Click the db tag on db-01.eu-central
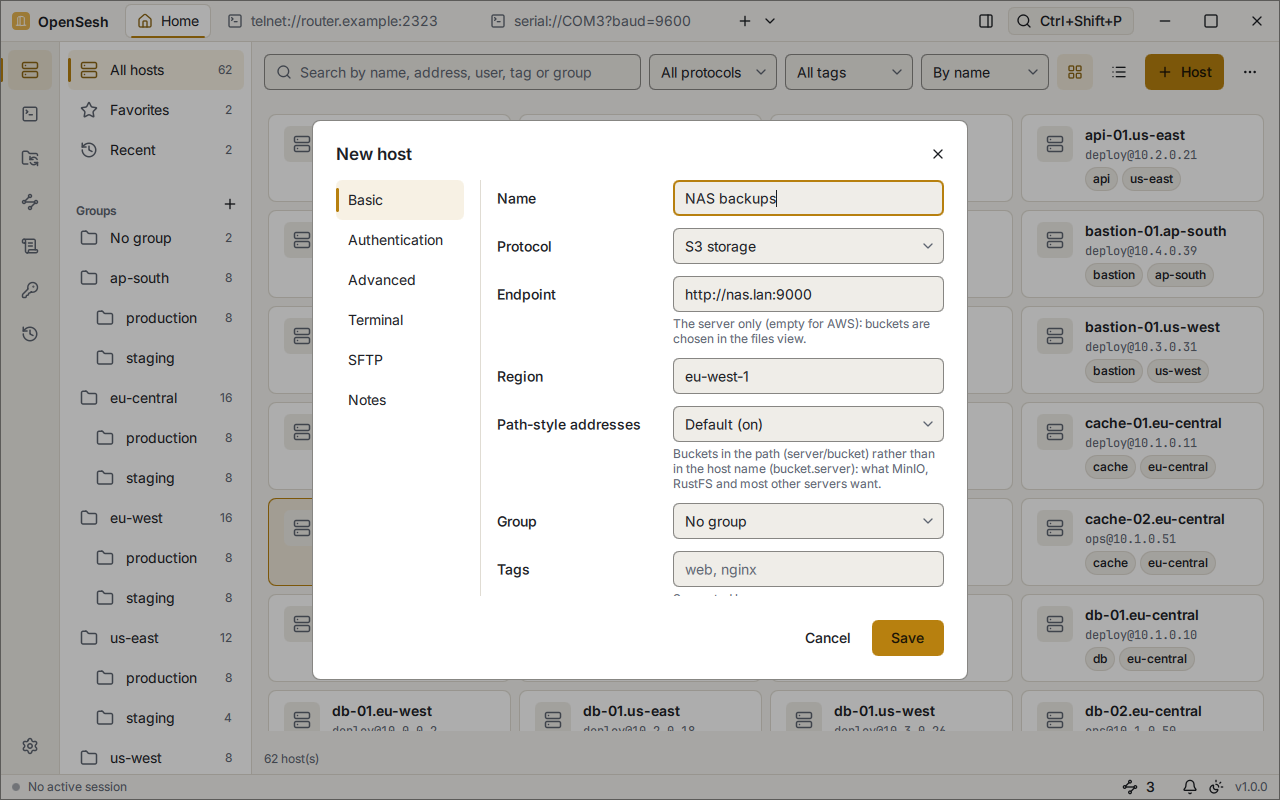This screenshot has height=800, width=1280. 1100,659
